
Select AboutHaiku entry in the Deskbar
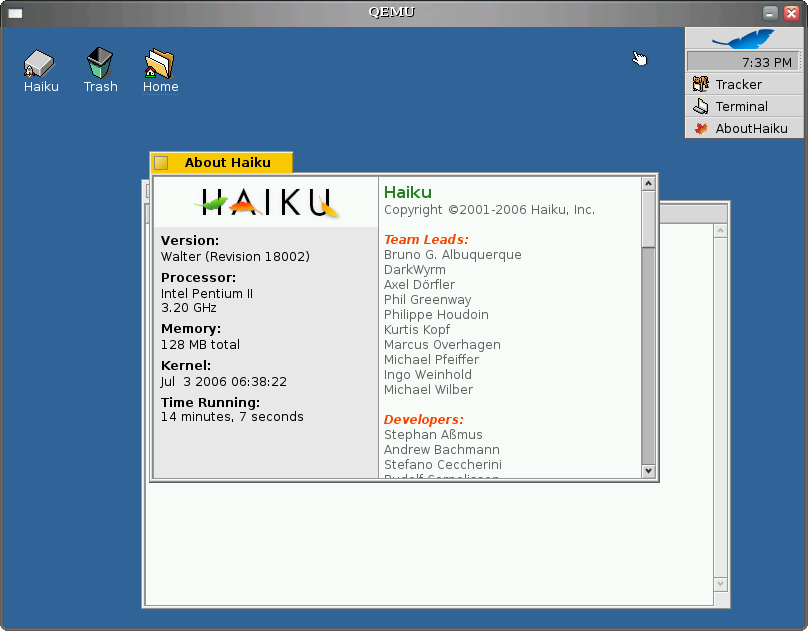pyautogui.click(x=744, y=128)
